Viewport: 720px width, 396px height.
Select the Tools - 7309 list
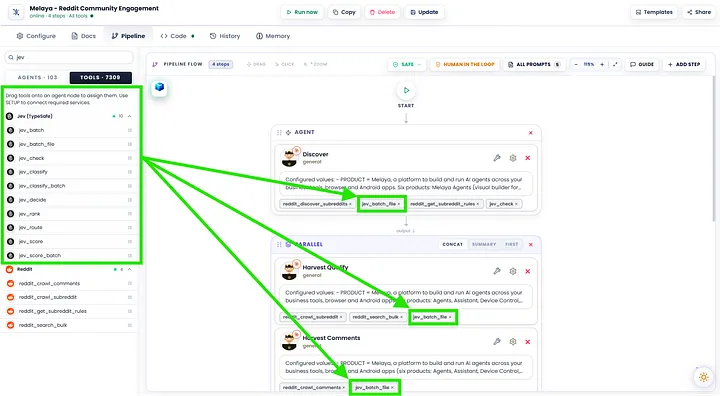tap(101, 78)
